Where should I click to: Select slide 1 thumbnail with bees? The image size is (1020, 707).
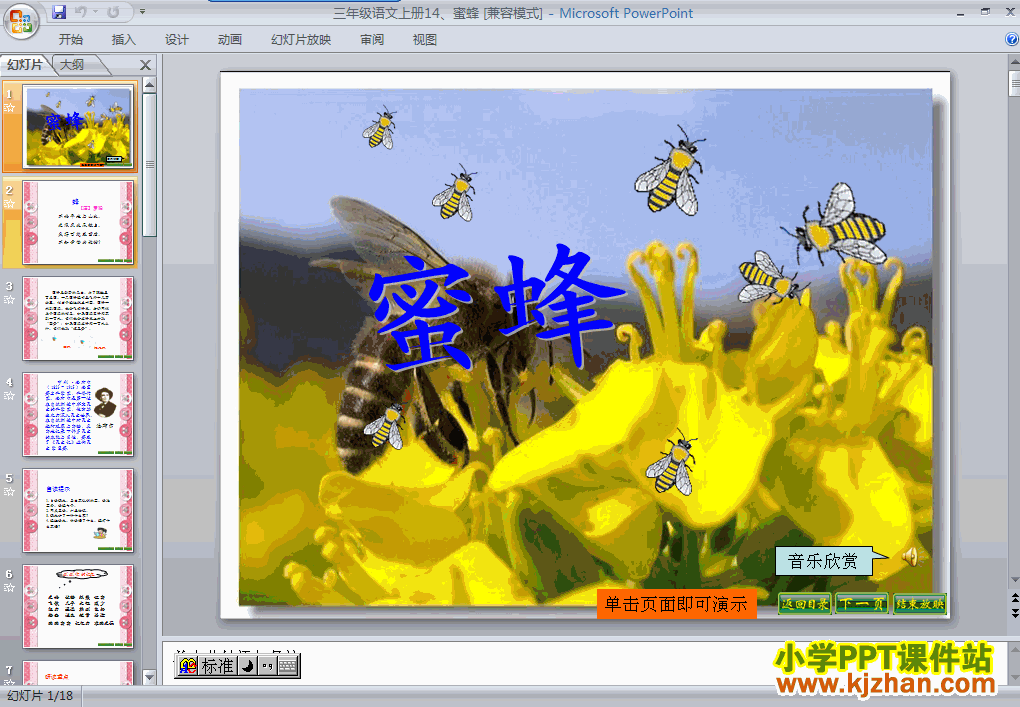point(78,126)
